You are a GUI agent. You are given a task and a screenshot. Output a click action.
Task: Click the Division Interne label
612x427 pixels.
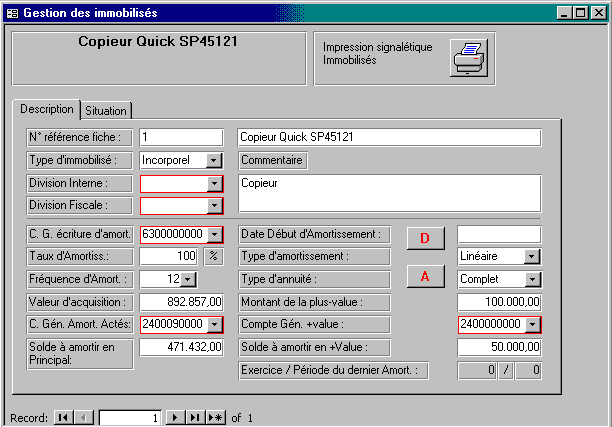80,183
